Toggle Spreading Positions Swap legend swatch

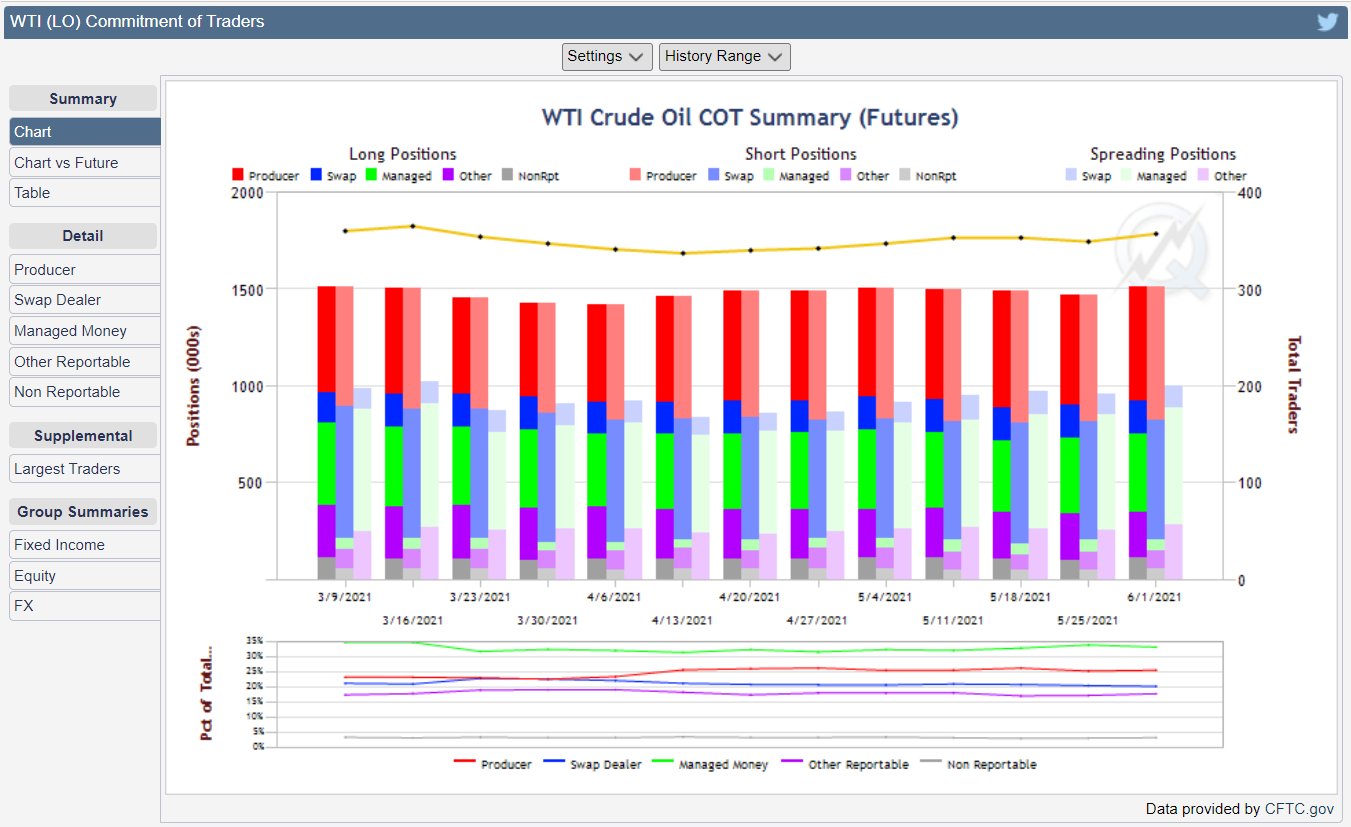coord(1071,176)
